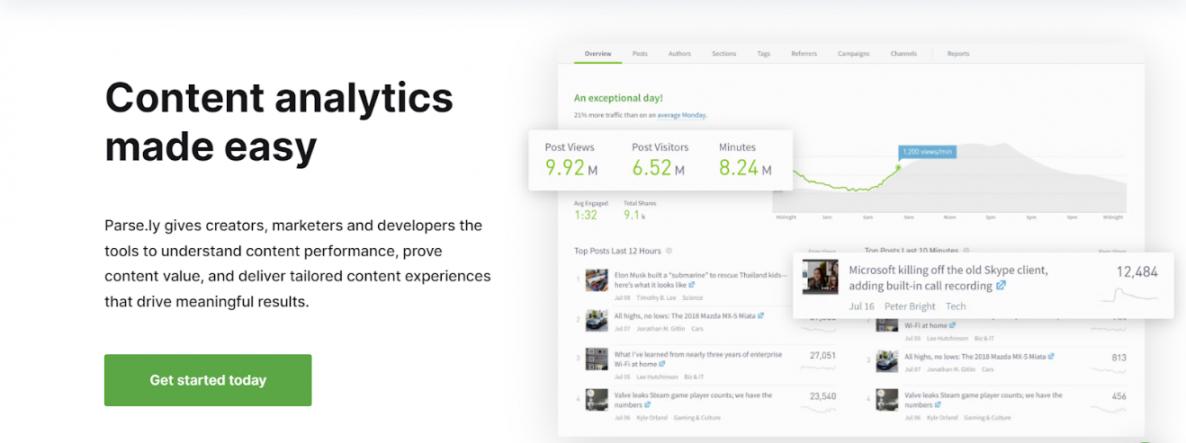Click the 456 views value

tap(1119, 396)
